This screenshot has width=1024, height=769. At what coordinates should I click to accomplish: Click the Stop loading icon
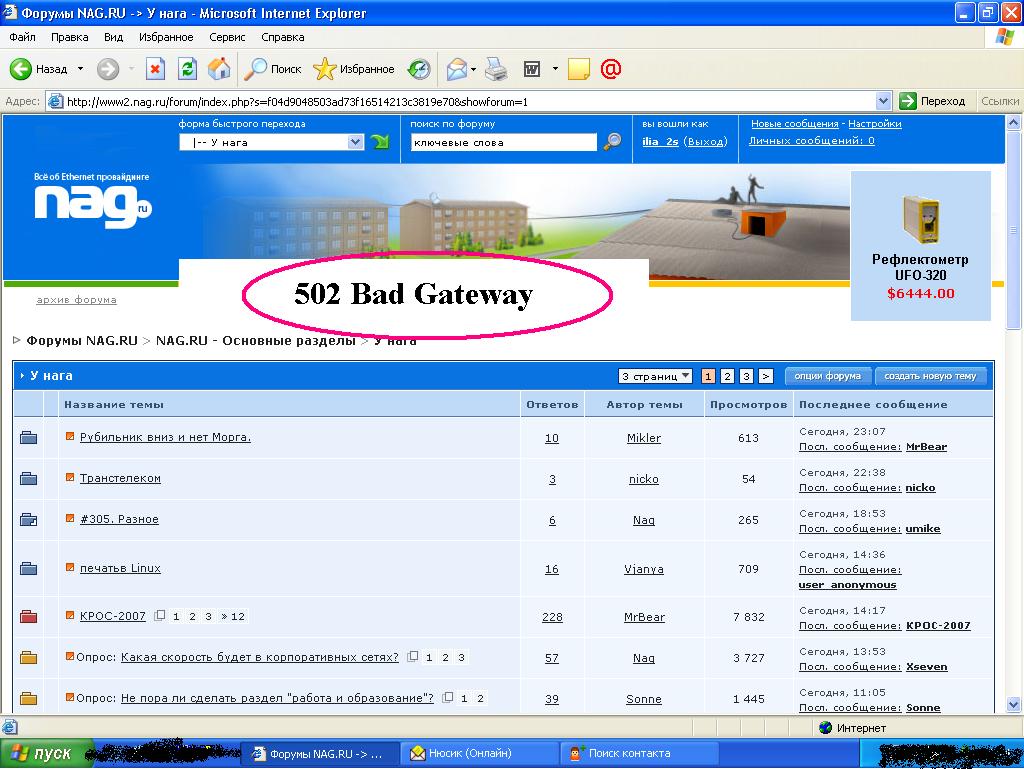pos(155,69)
